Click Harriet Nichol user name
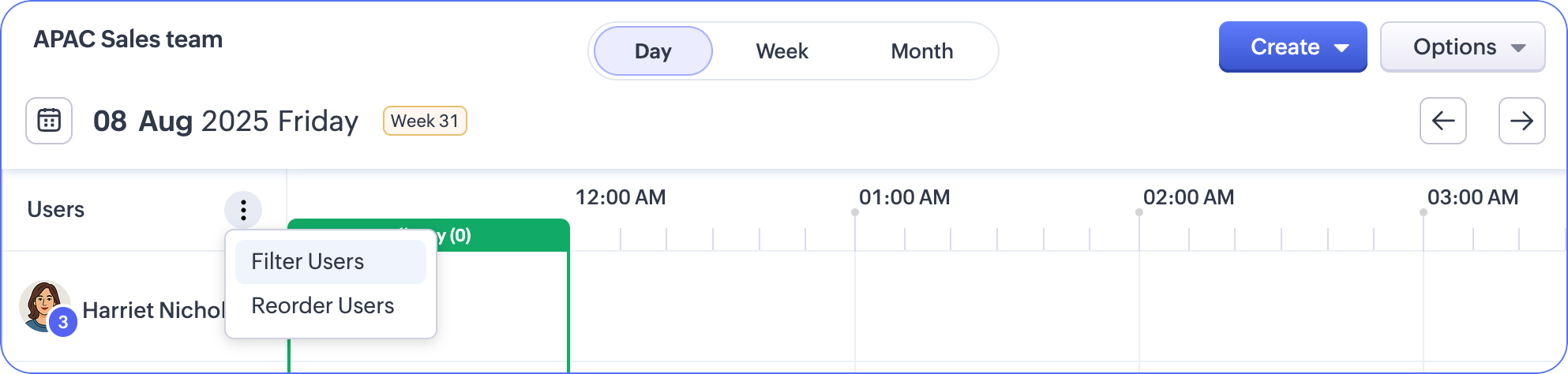Viewport: 1568px width, 374px height. 153,311
